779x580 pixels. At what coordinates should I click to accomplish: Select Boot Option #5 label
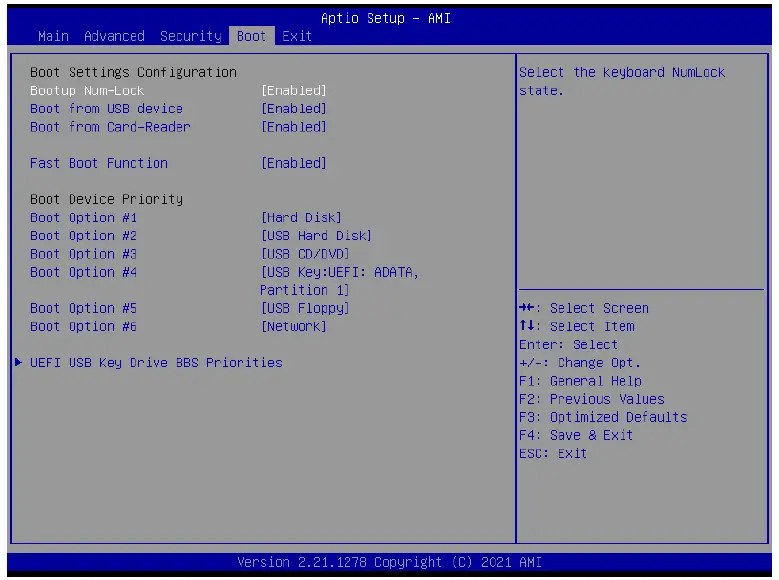tap(83, 309)
